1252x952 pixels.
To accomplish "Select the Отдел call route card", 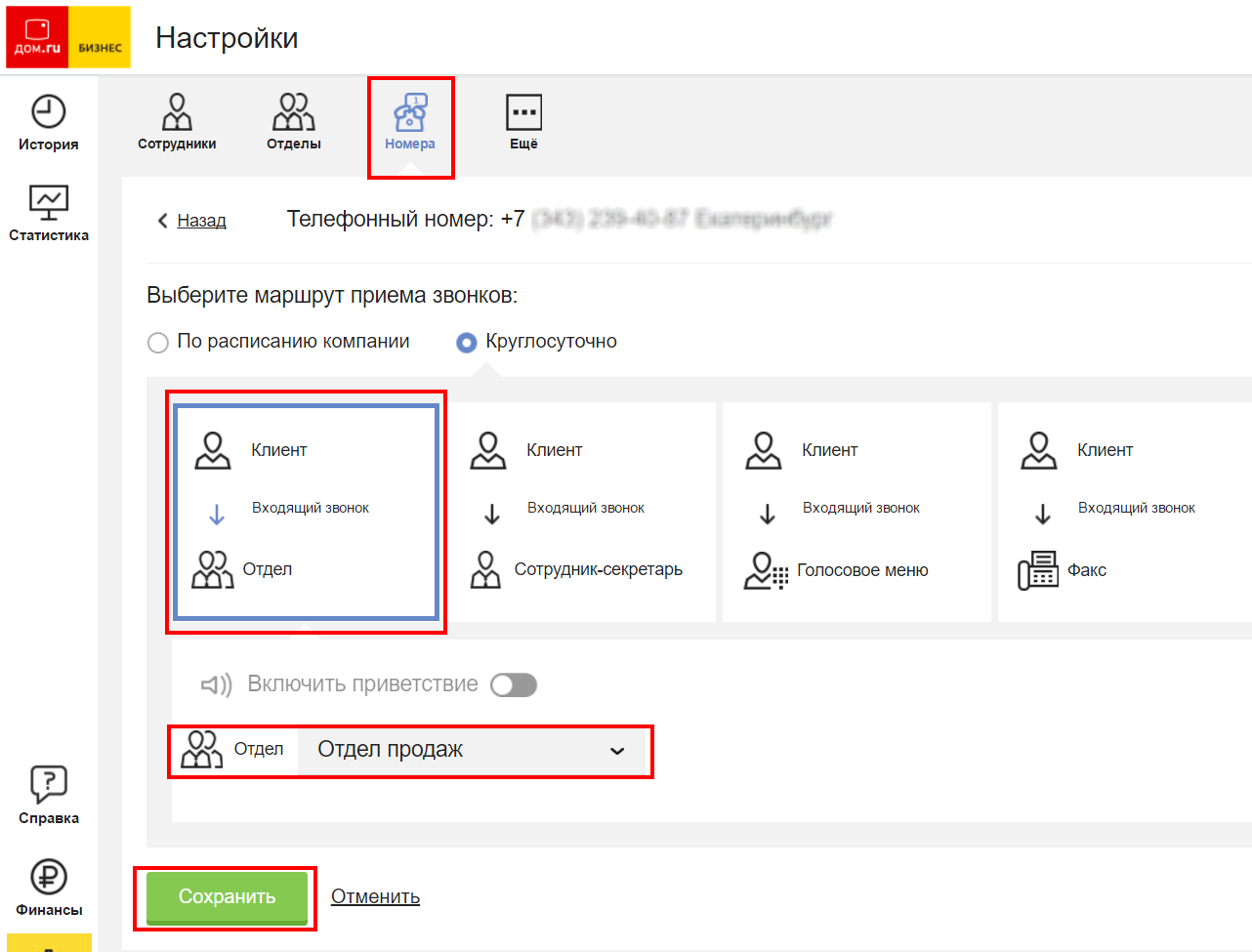I will point(306,513).
